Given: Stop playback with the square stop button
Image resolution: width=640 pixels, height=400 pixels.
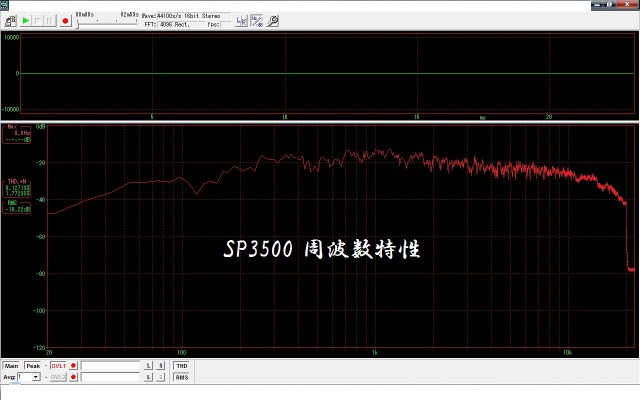Looking at the screenshot, I should 38,21.
